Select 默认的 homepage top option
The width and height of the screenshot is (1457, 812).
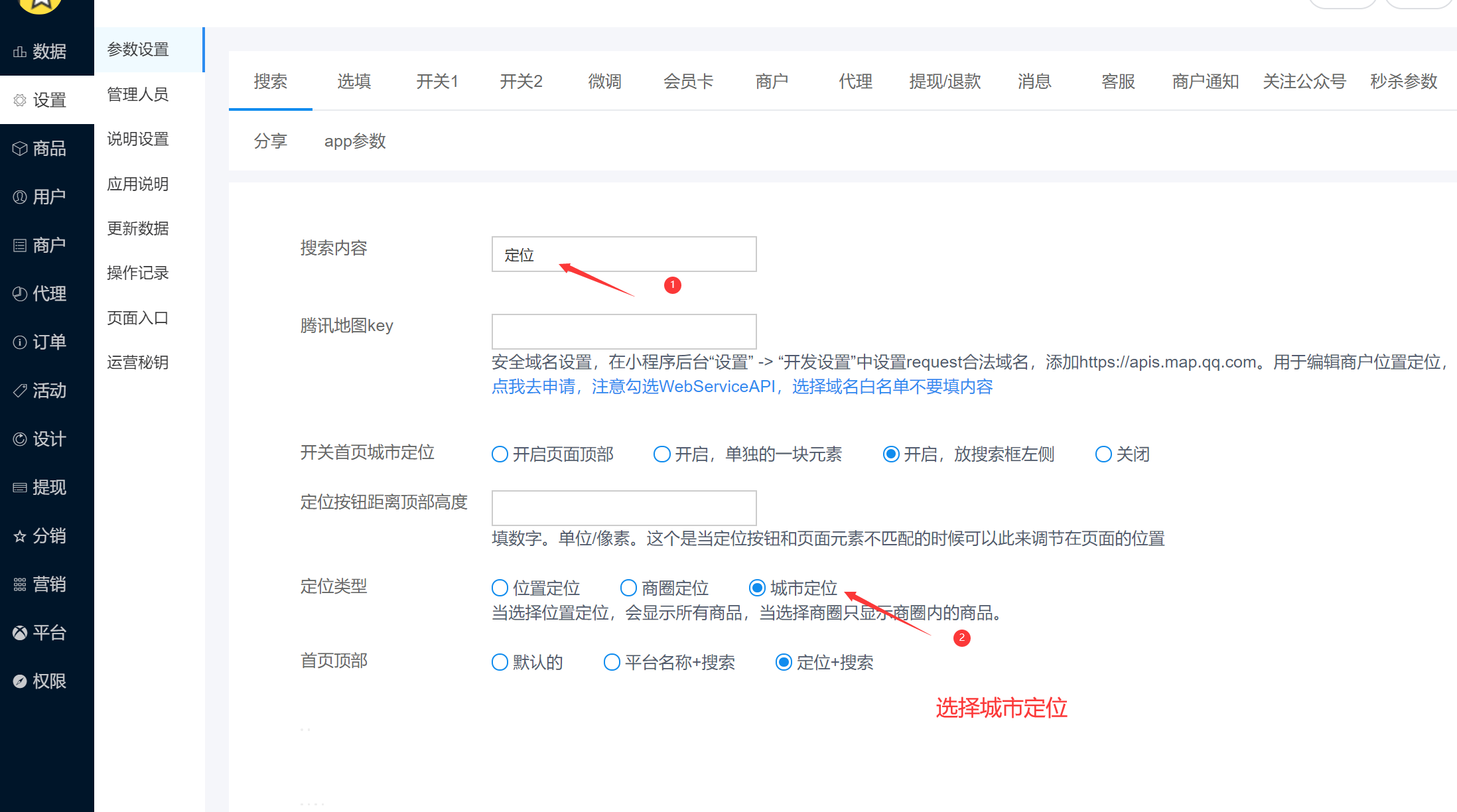[500, 662]
